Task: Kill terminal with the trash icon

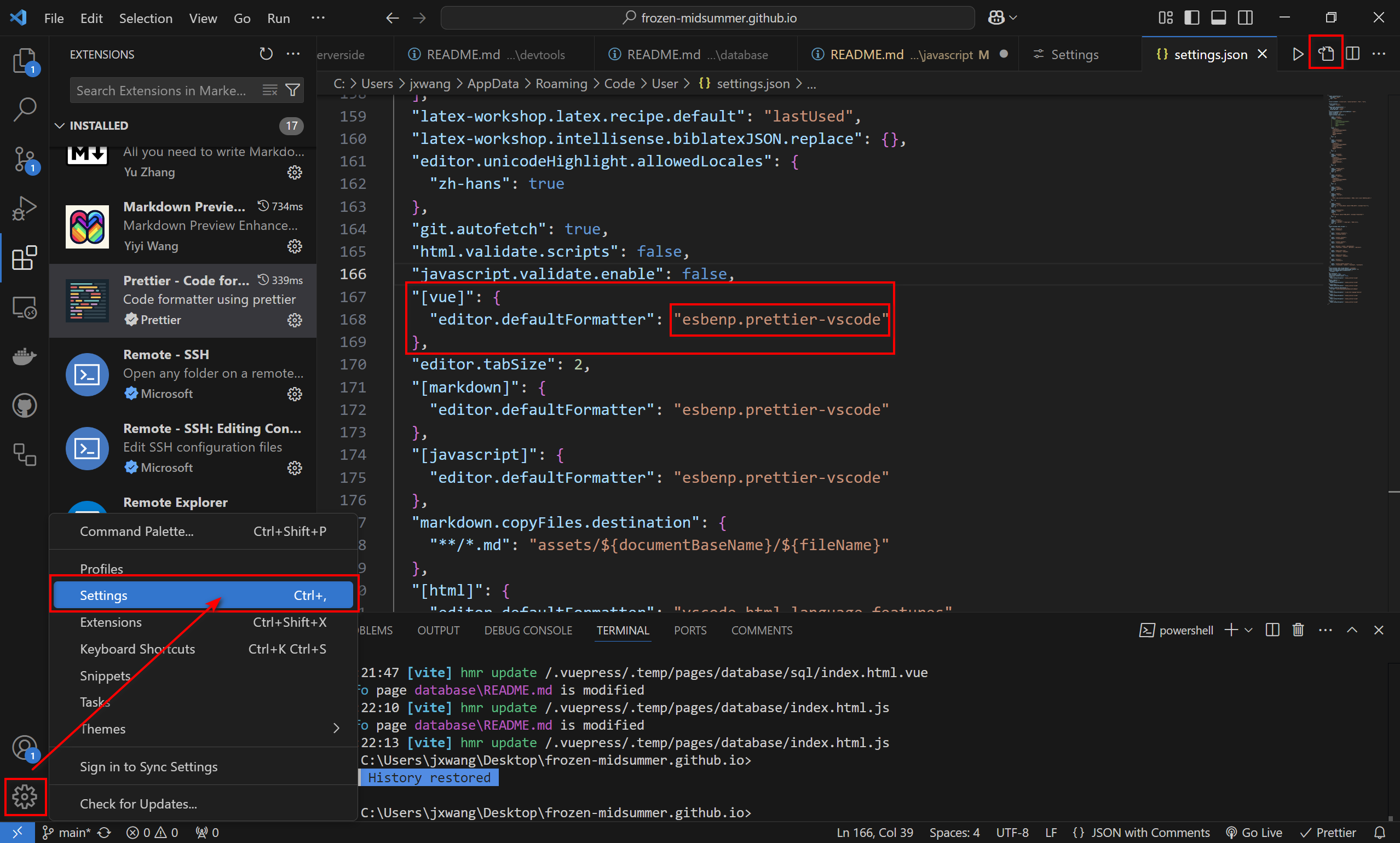Action: point(1298,630)
